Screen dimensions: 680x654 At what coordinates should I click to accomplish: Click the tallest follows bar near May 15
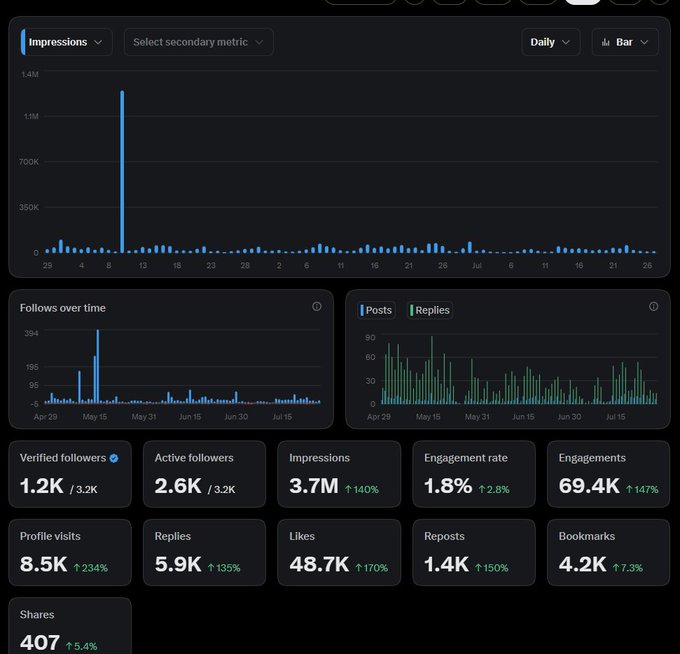pos(98,366)
